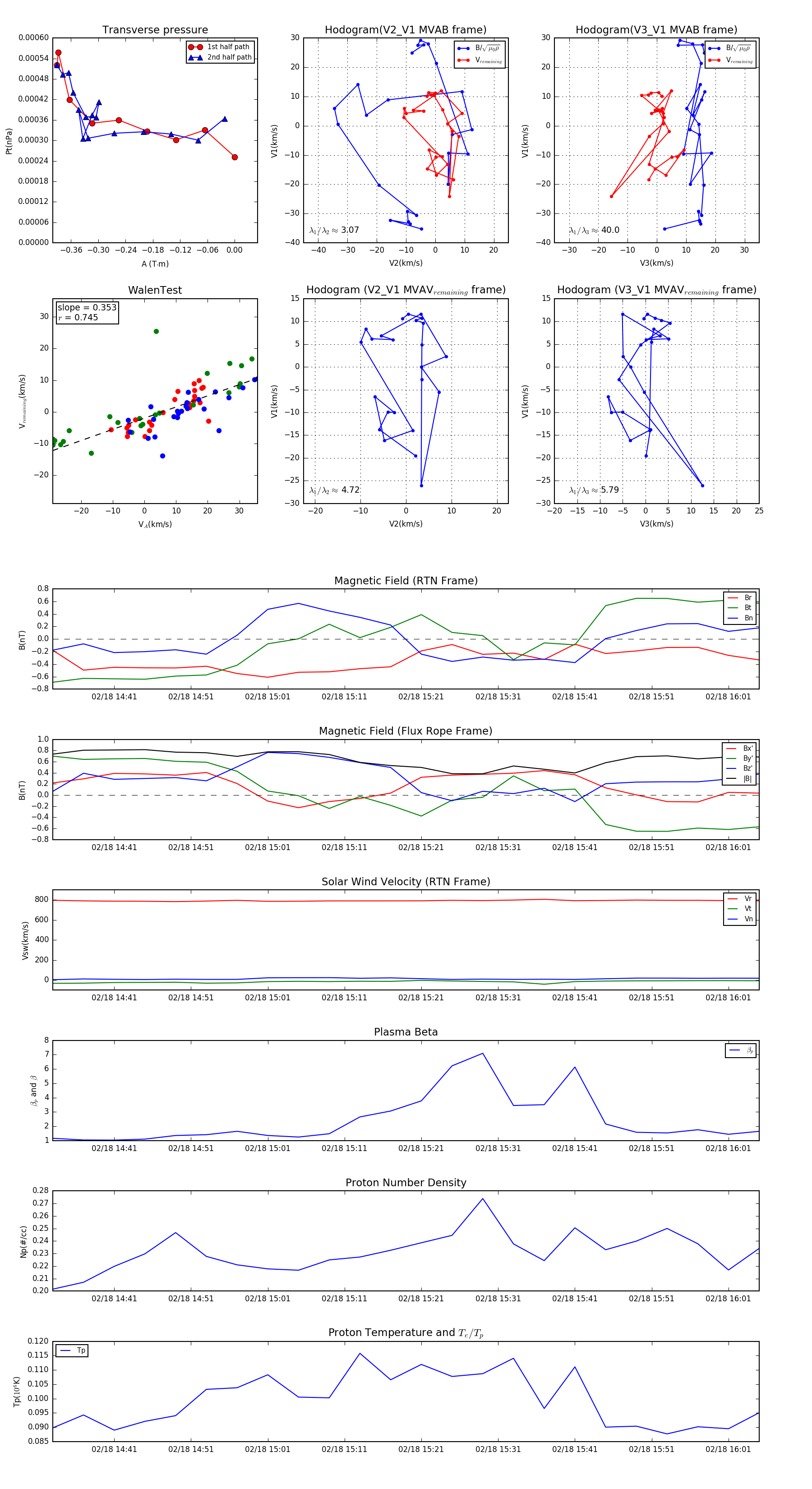Screen dimensions: 812x1489
Task: Click the "Proton Number Density" title
Action: (406, 1183)
